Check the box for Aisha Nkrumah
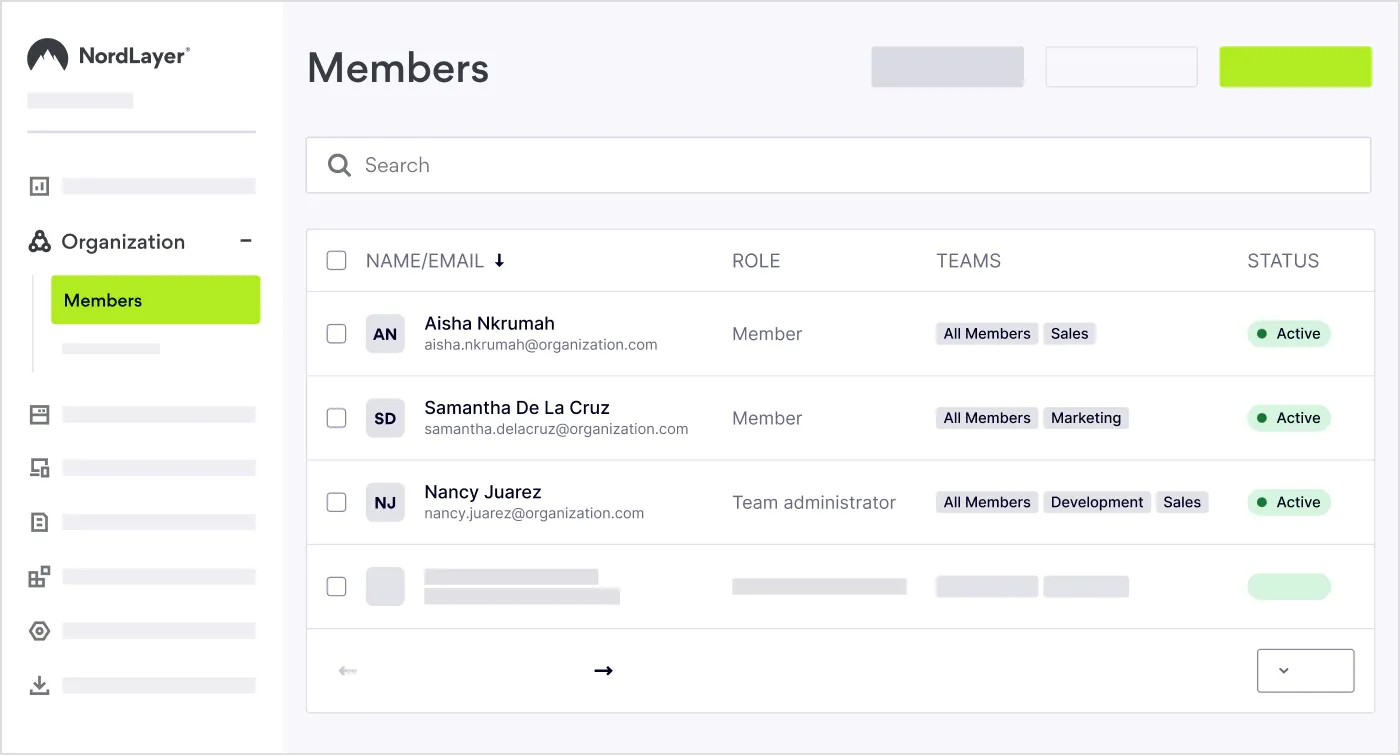The width and height of the screenshot is (1400, 755). coord(337,334)
